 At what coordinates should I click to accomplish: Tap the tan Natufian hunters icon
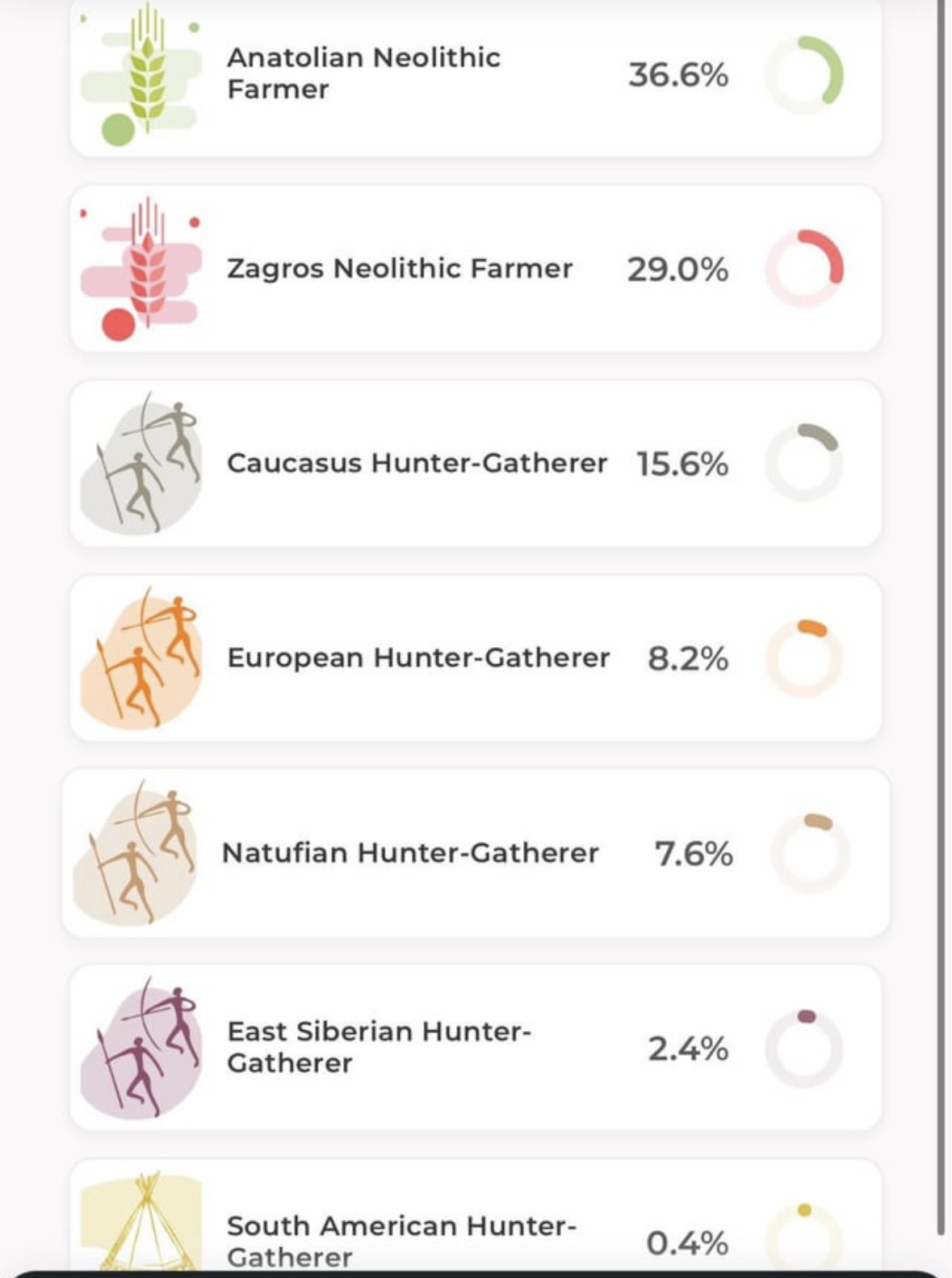(134, 852)
